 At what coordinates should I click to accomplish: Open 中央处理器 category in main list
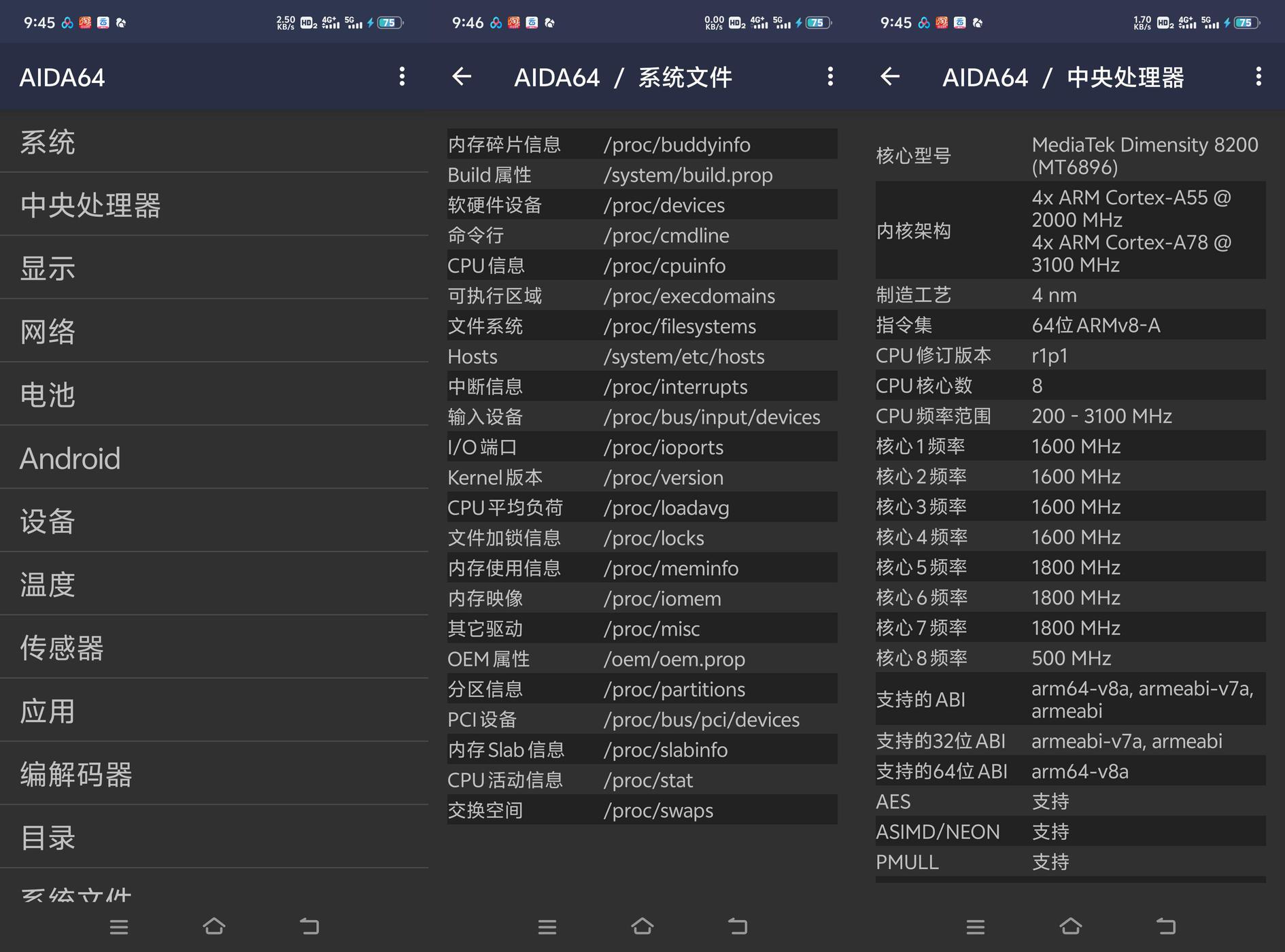point(214,205)
